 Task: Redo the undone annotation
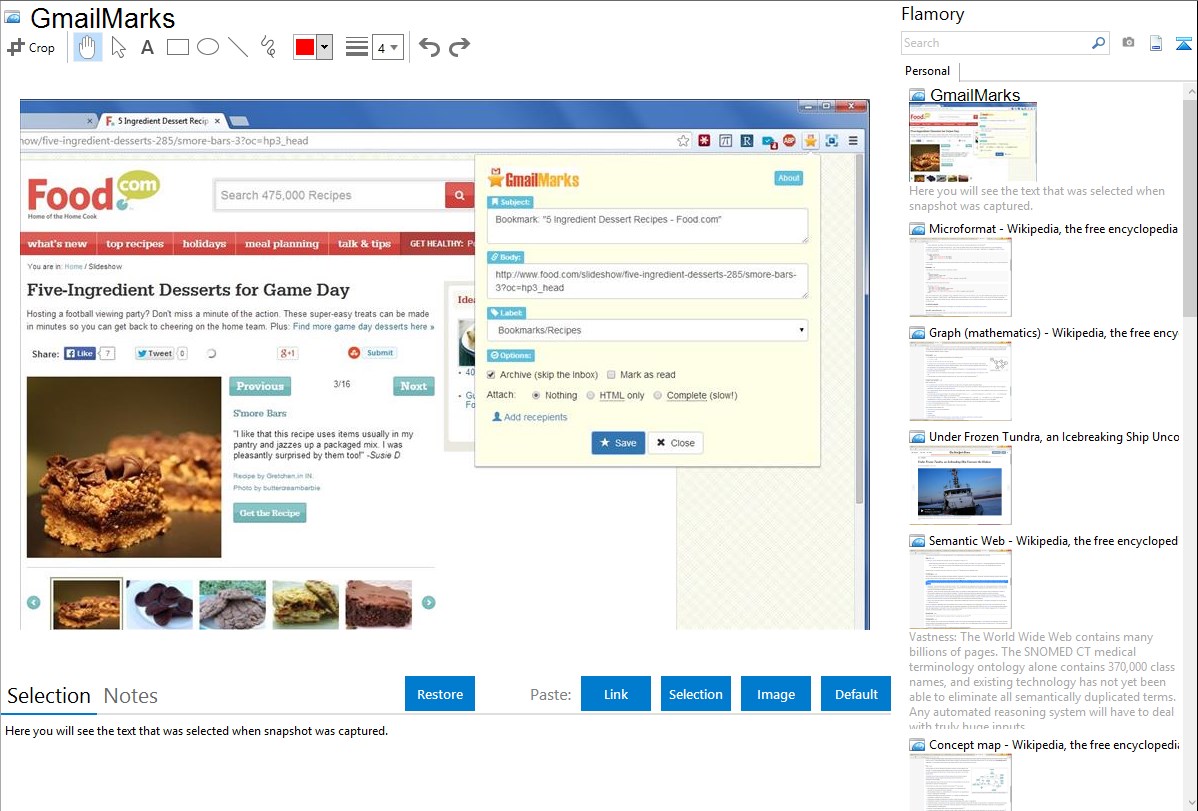click(x=459, y=47)
